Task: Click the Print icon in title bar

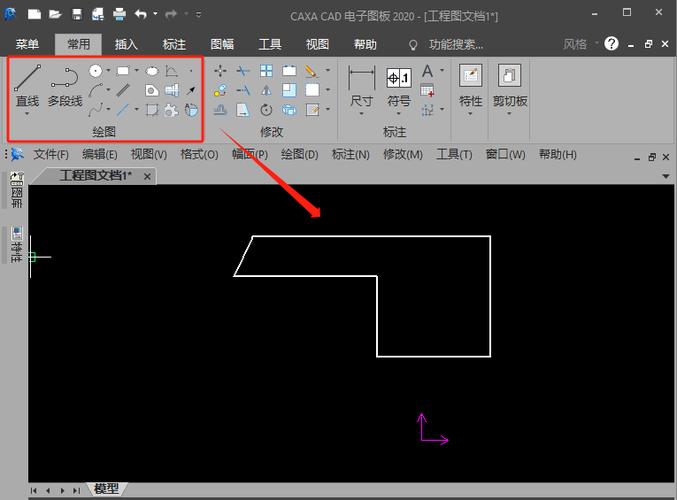Action: point(119,14)
